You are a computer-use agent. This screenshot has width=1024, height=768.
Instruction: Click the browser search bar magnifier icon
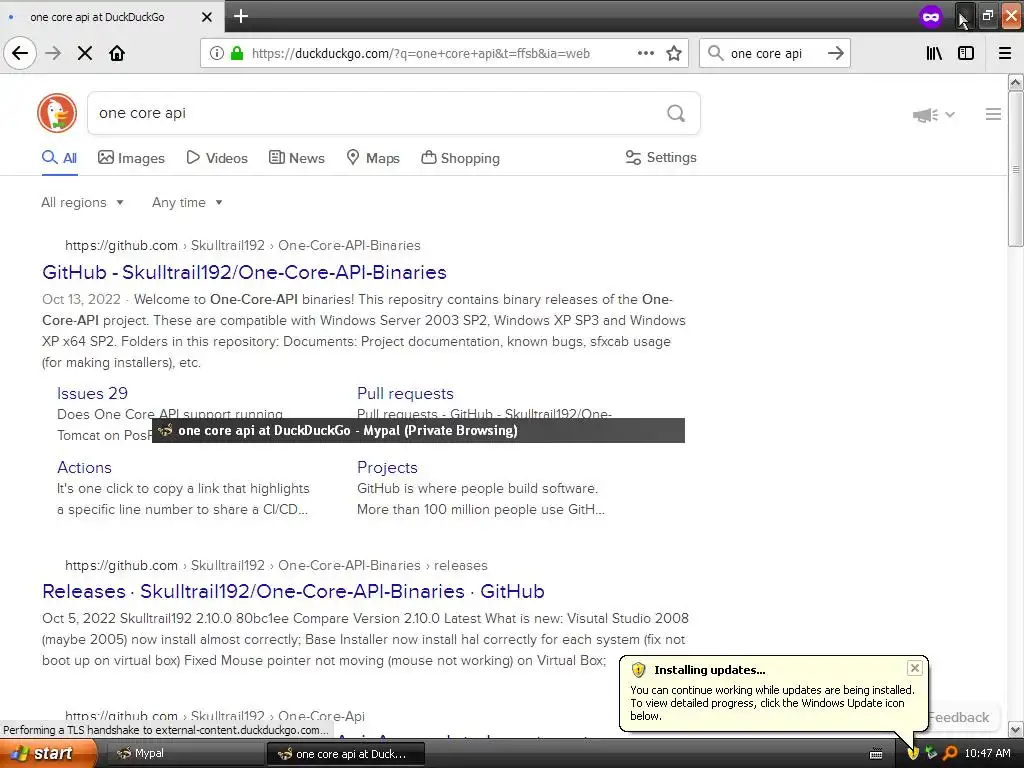click(715, 53)
